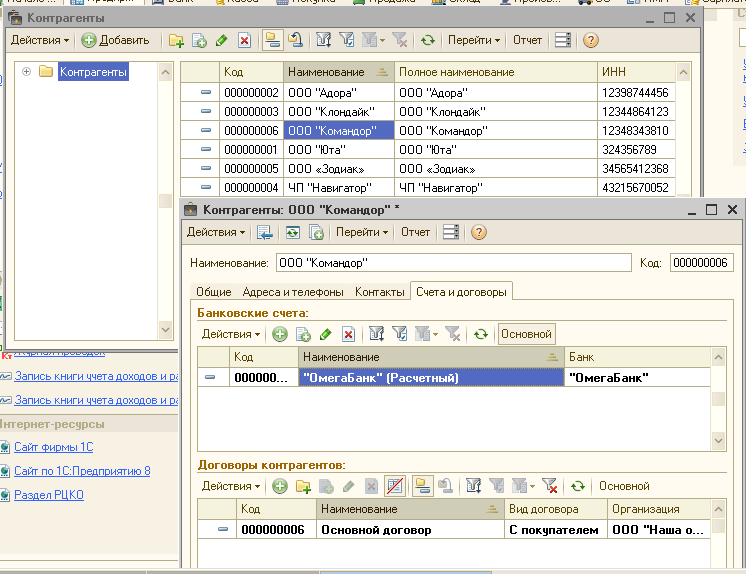The image size is (746, 574).
Task: Click the Наименование input field
Action: tap(453, 263)
